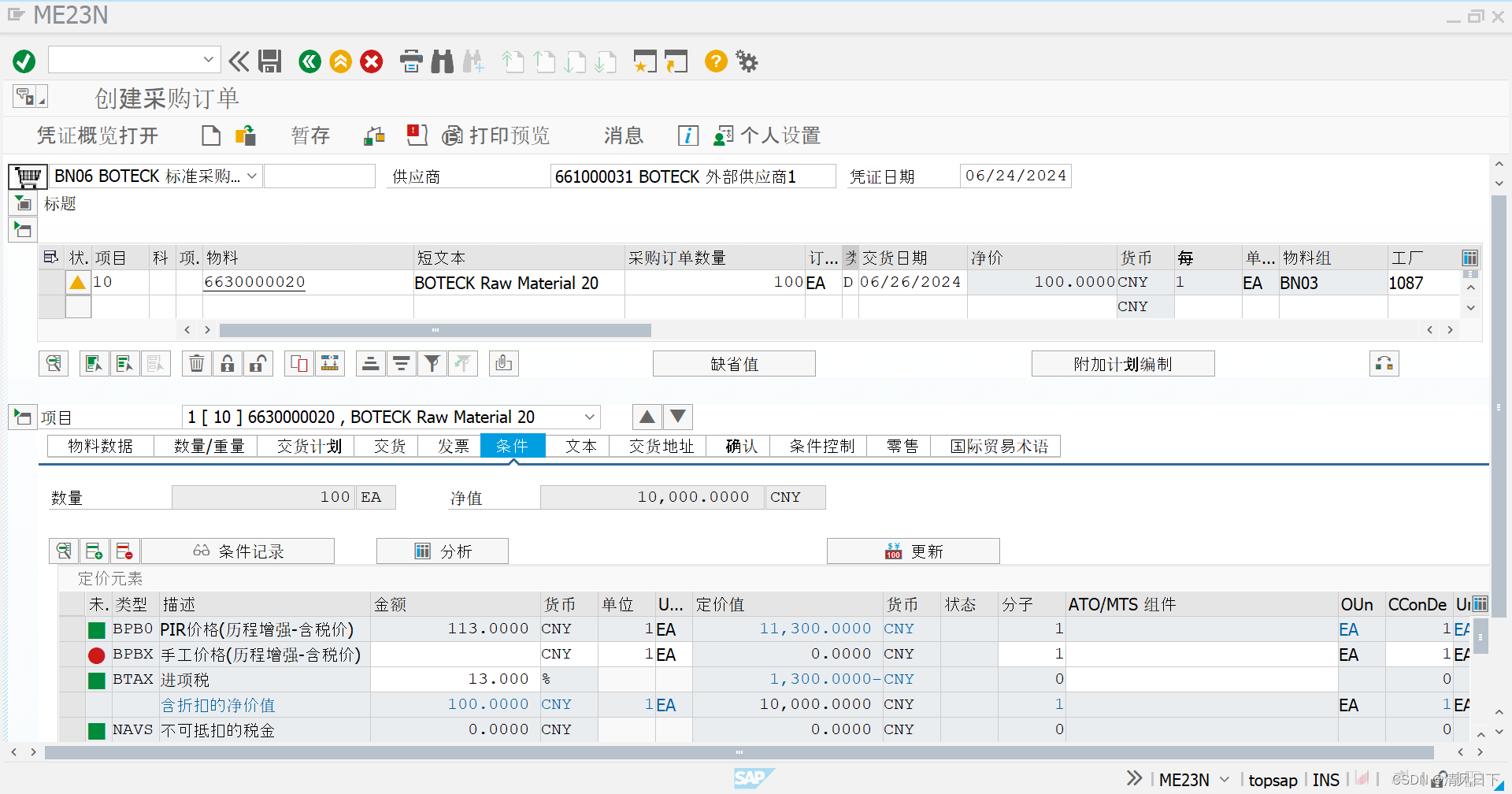Switch to the 国际贸易术语 tab
This screenshot has height=794, width=1512.
[x=999, y=447]
